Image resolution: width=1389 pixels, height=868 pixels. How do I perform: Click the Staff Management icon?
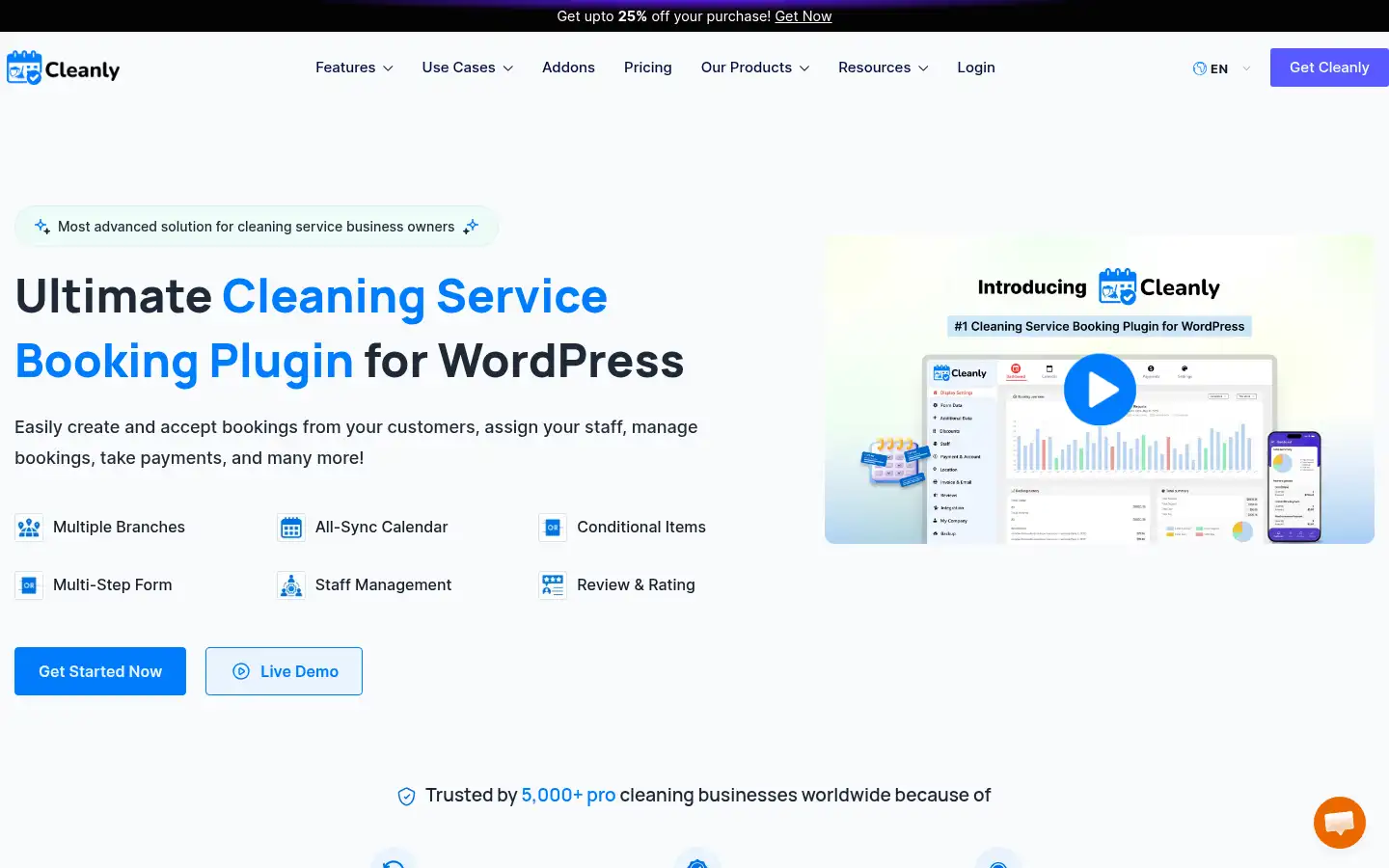291,585
